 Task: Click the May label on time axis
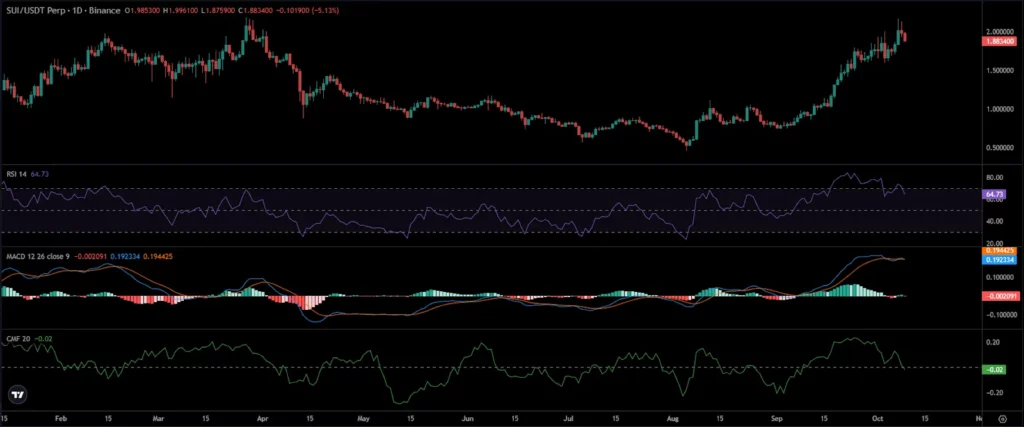click(364, 418)
